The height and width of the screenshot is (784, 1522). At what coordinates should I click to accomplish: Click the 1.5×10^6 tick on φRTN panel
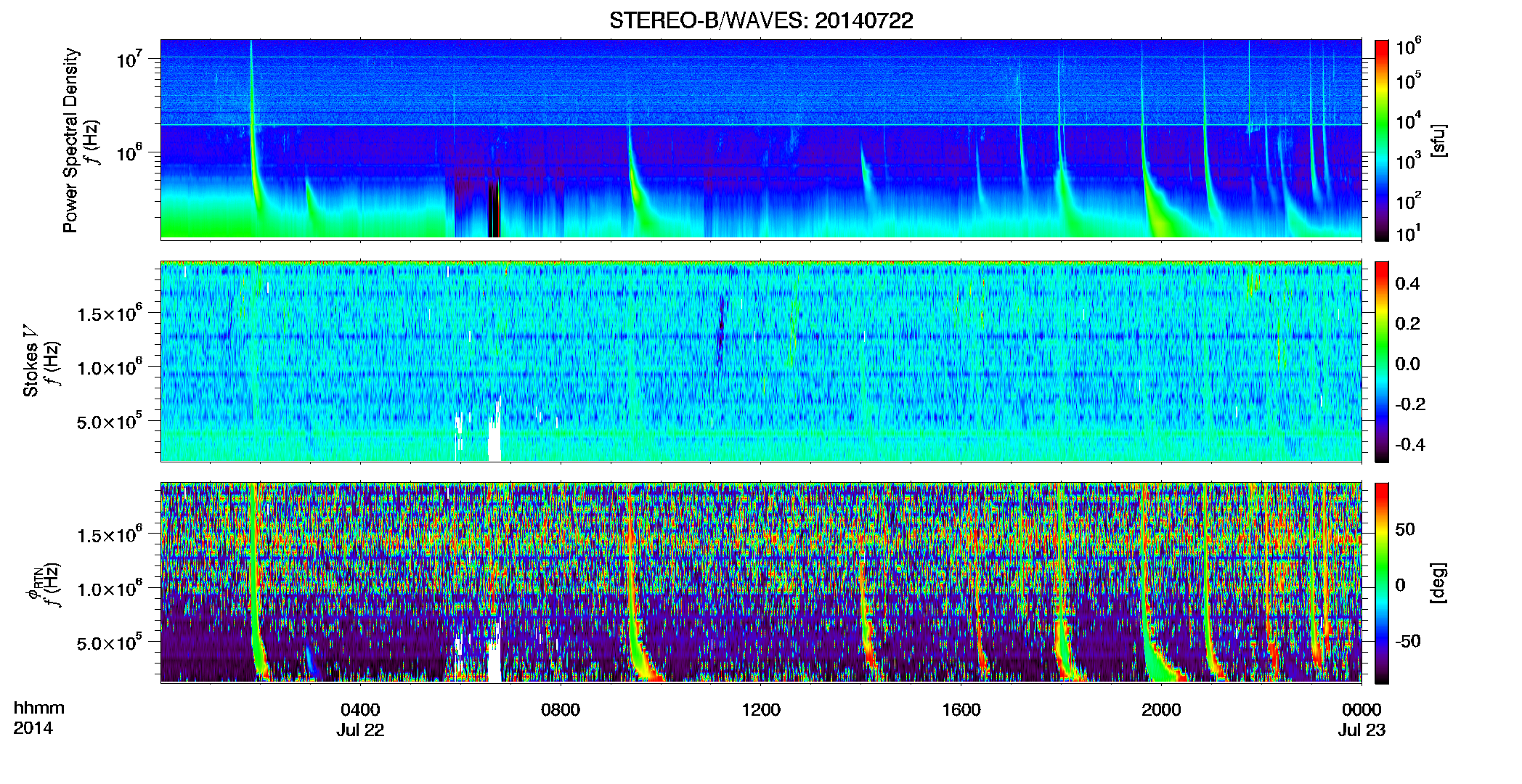[110, 535]
